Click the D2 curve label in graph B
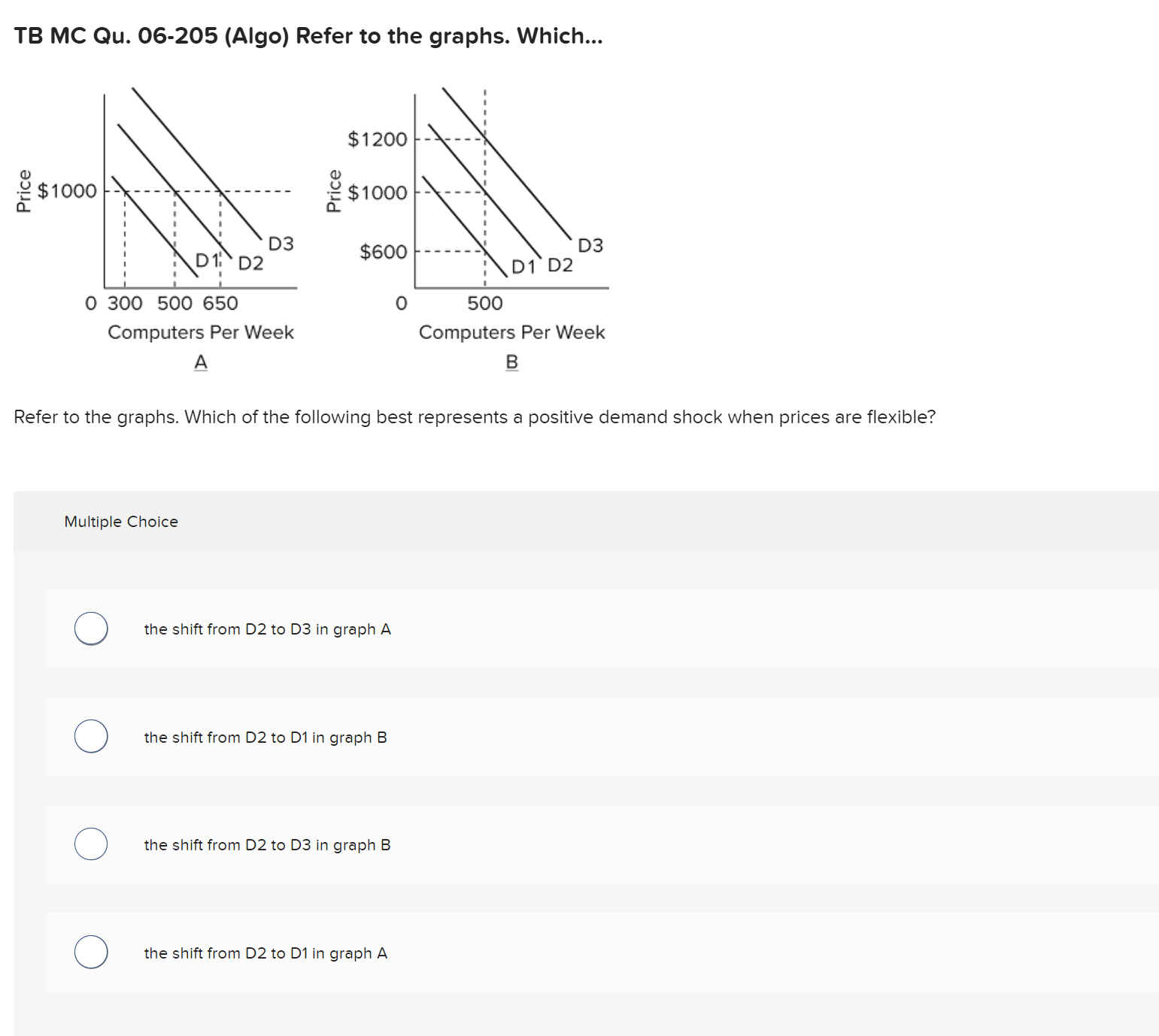Viewport: 1159px width, 1036px height. point(560,265)
